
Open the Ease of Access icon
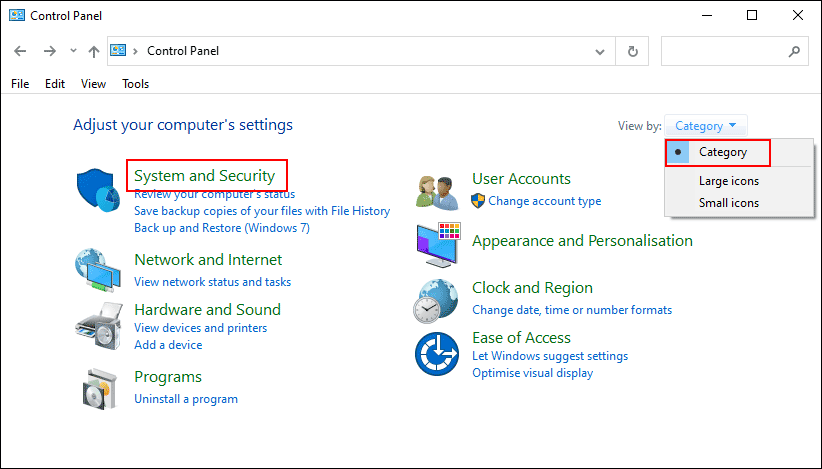(x=437, y=354)
